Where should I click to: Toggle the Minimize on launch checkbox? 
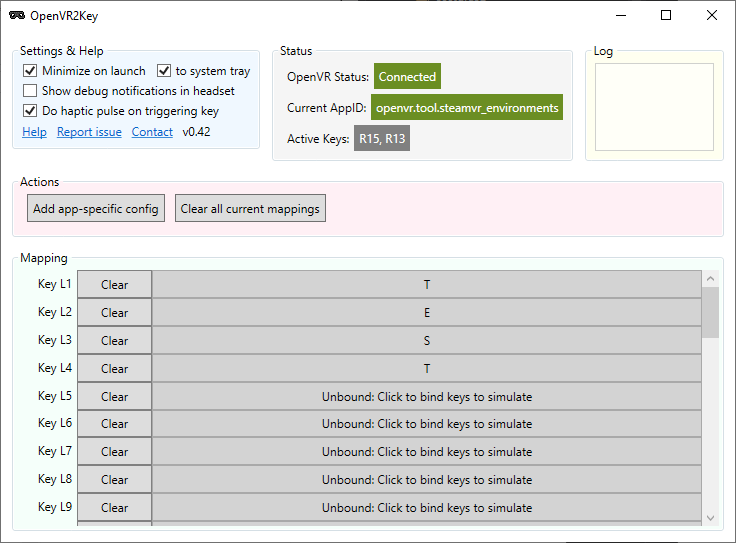click(x=30, y=71)
